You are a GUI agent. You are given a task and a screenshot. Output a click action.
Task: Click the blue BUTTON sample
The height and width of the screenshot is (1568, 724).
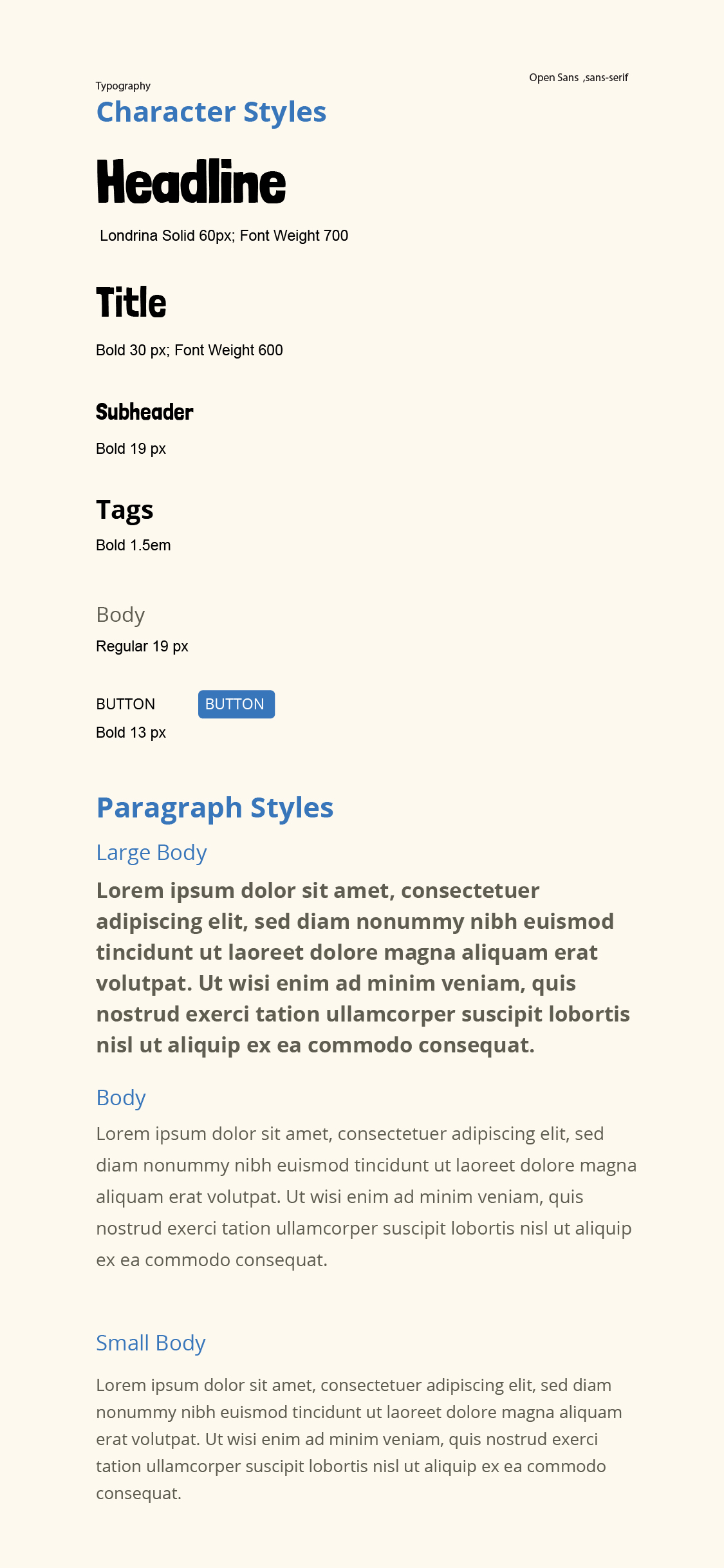[x=236, y=704]
